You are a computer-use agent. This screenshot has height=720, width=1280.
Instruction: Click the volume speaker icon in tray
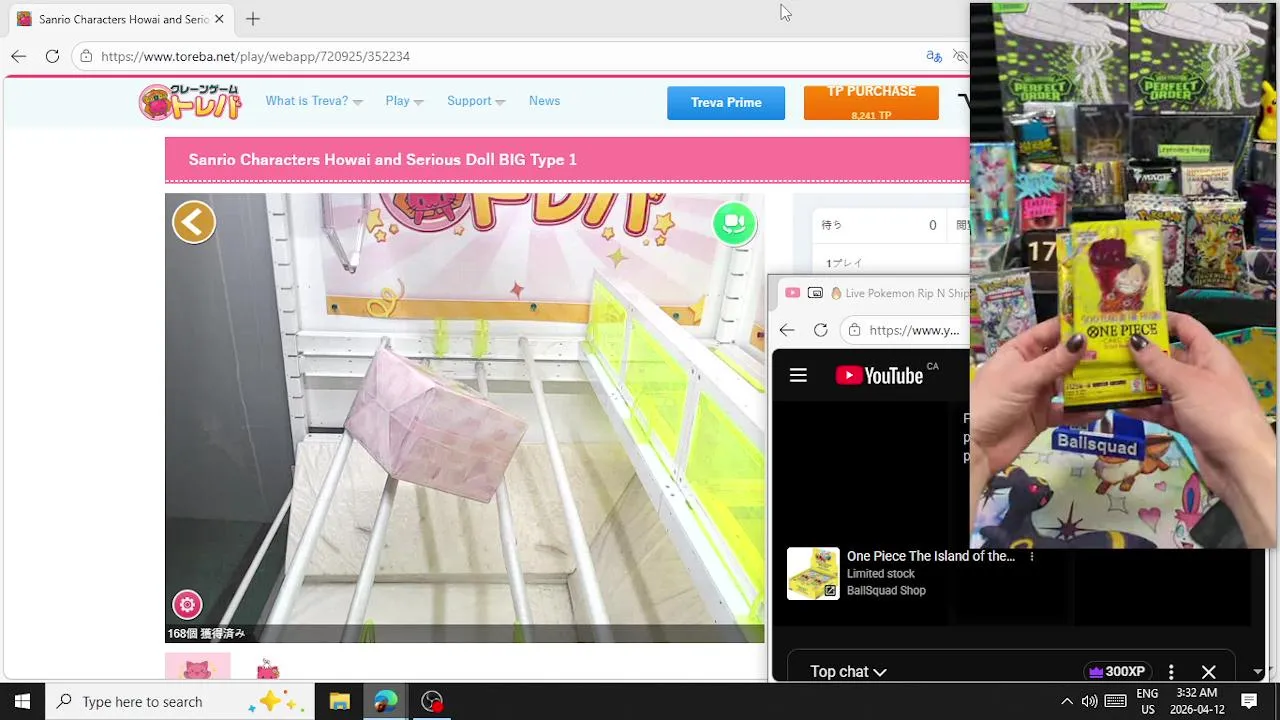[1090, 701]
